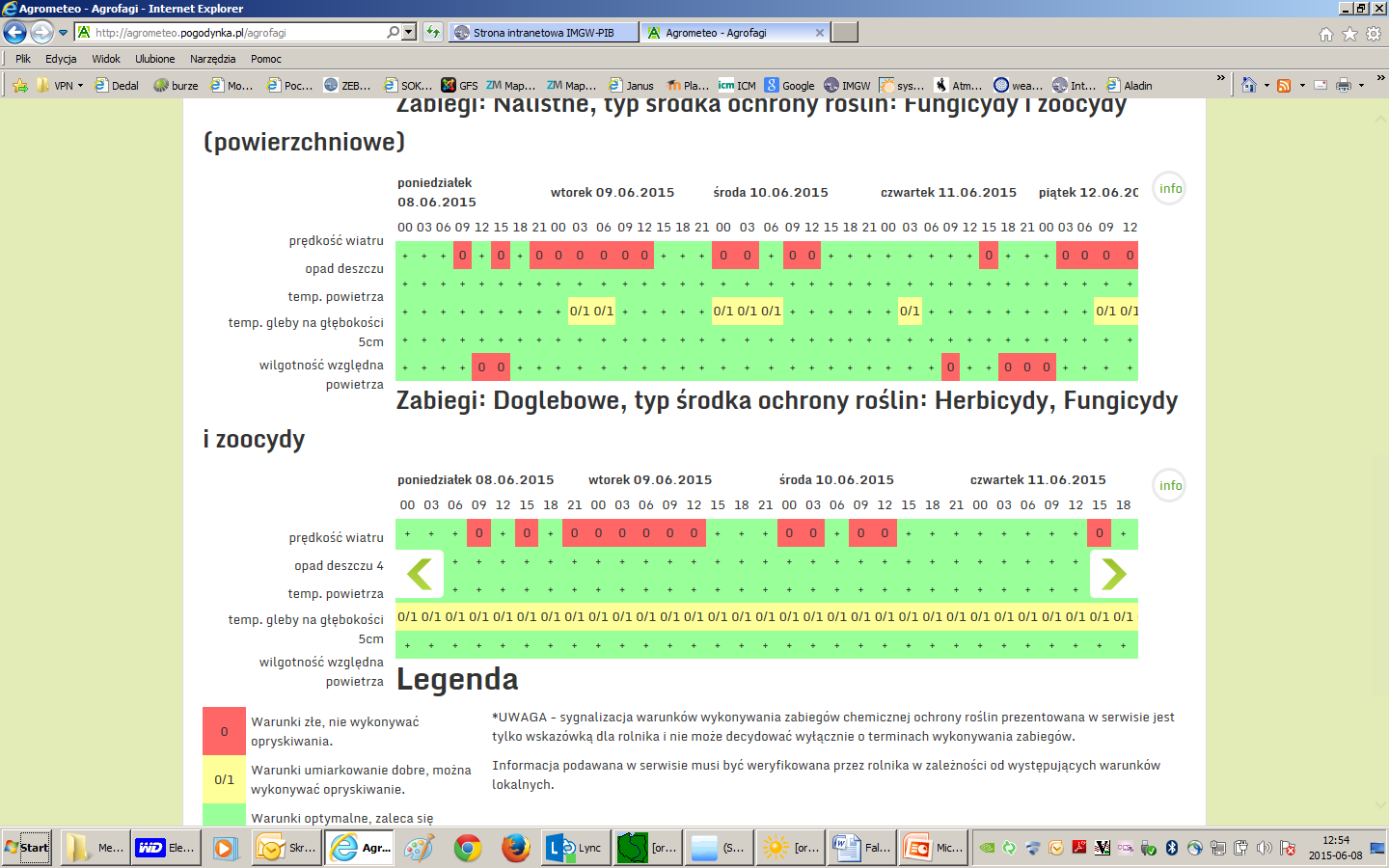Click the address bar with agrometeo.pogodynka.pl URL
This screenshot has width=1389, height=868.
(231, 33)
